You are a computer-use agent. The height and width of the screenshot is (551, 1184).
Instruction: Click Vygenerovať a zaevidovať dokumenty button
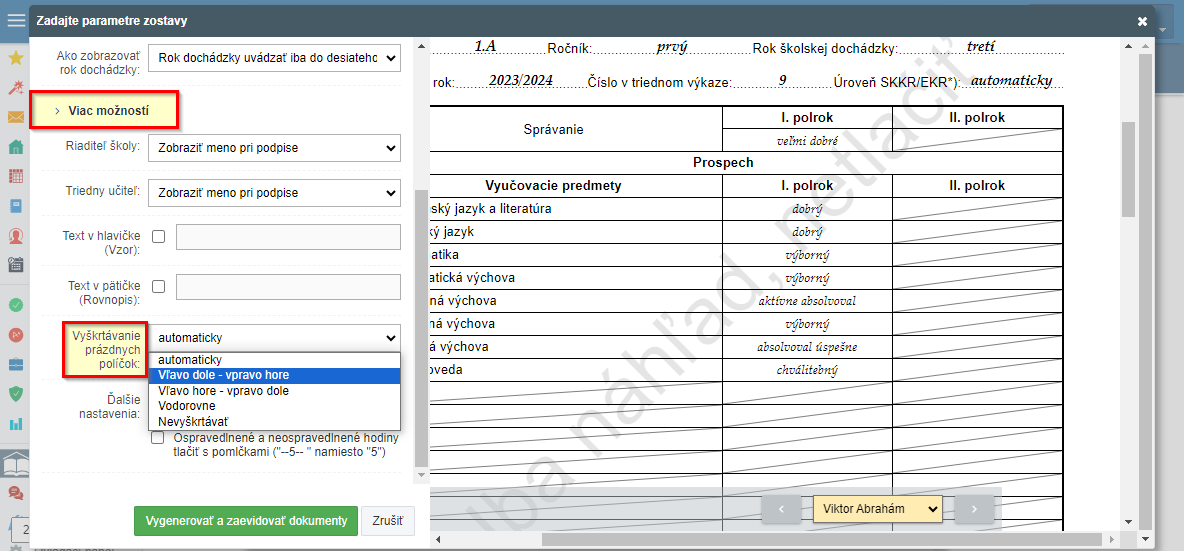pyautogui.click(x=246, y=521)
